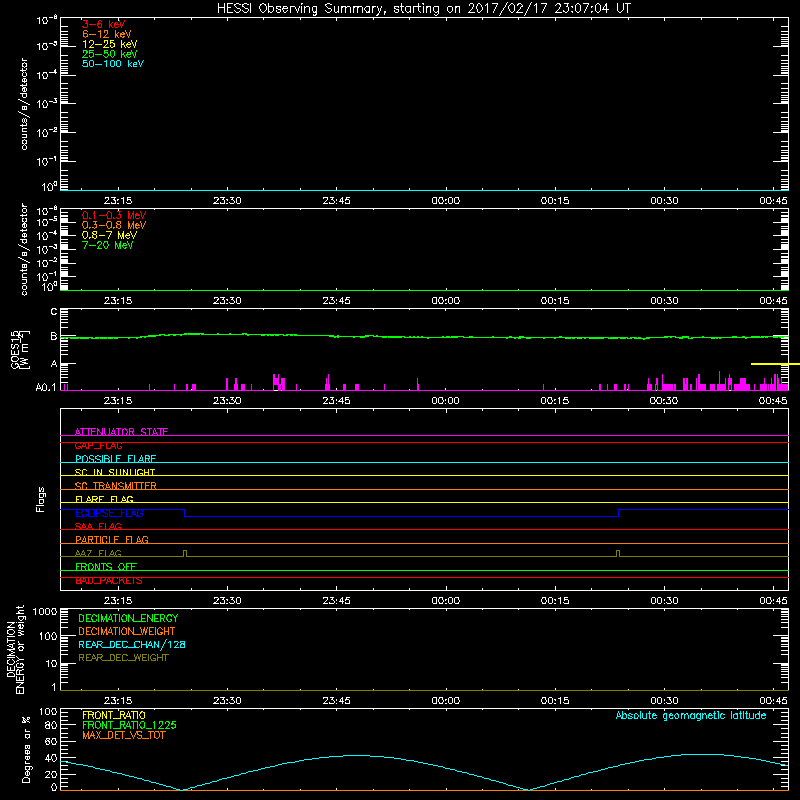This screenshot has height=800, width=800.
Task: Click the HESSI Observing Summary title text
Action: (424, 9)
